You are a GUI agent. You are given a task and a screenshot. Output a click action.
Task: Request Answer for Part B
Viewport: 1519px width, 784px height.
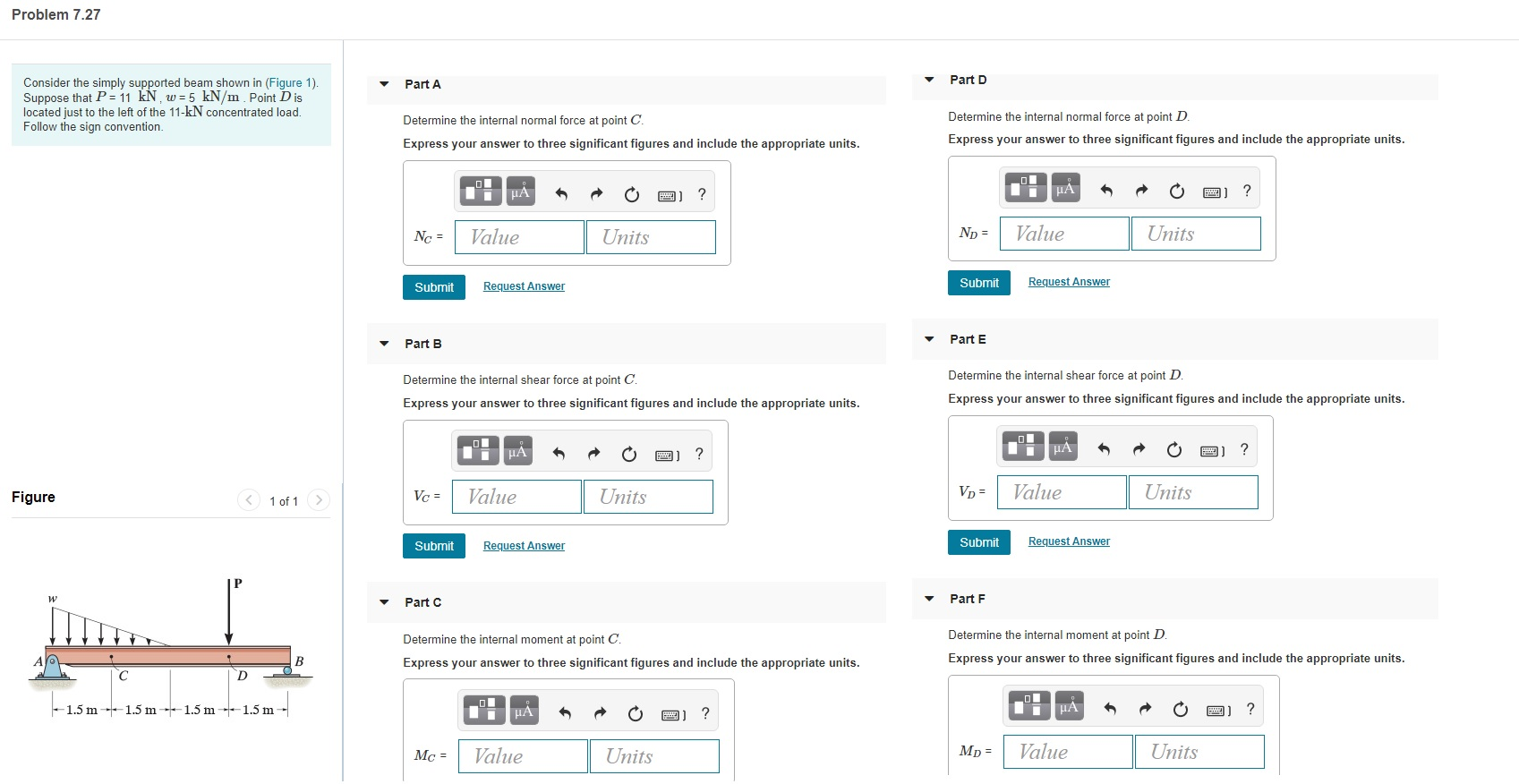click(524, 546)
